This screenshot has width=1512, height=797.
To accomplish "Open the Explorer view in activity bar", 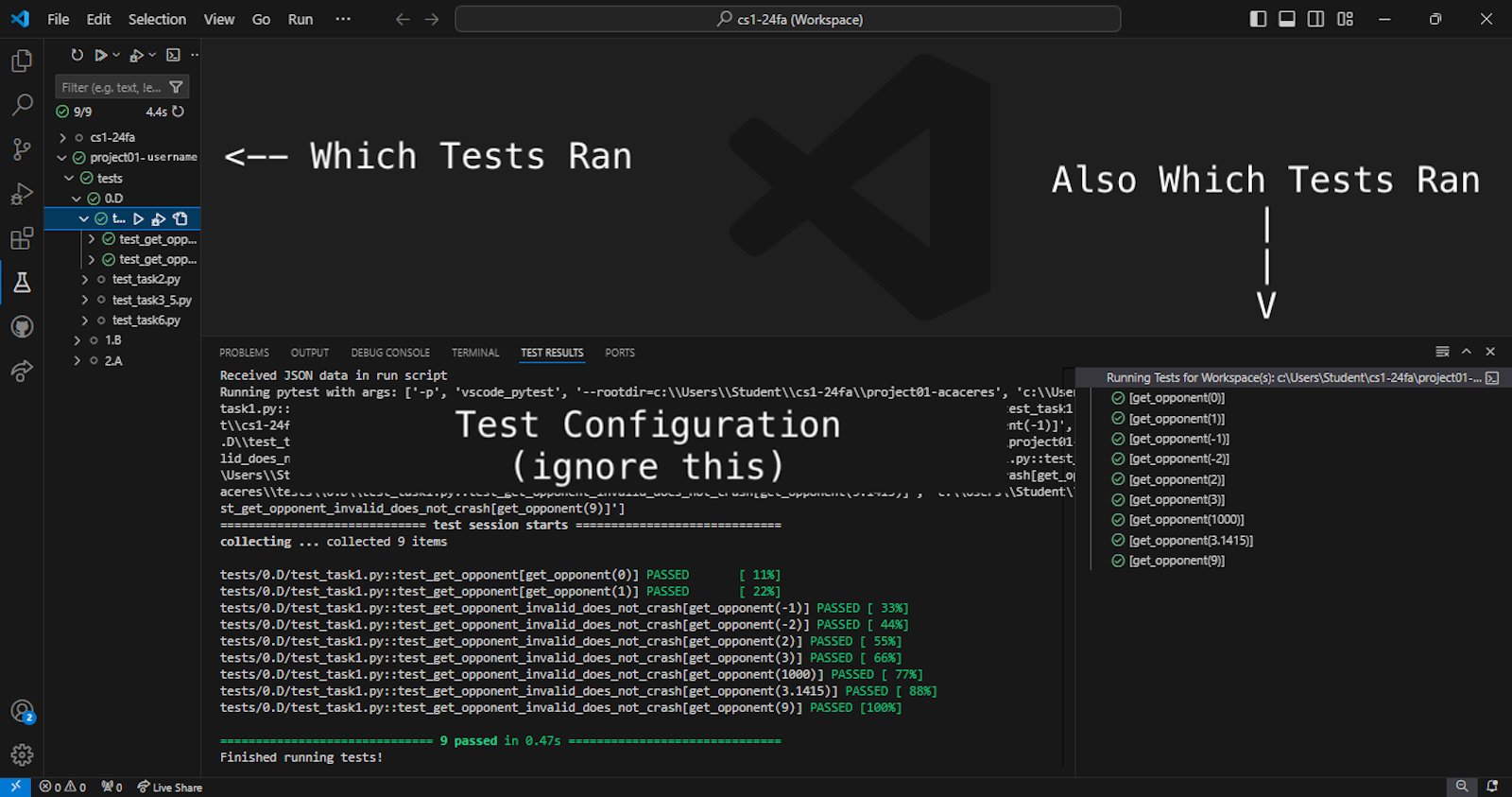I will click(22, 61).
